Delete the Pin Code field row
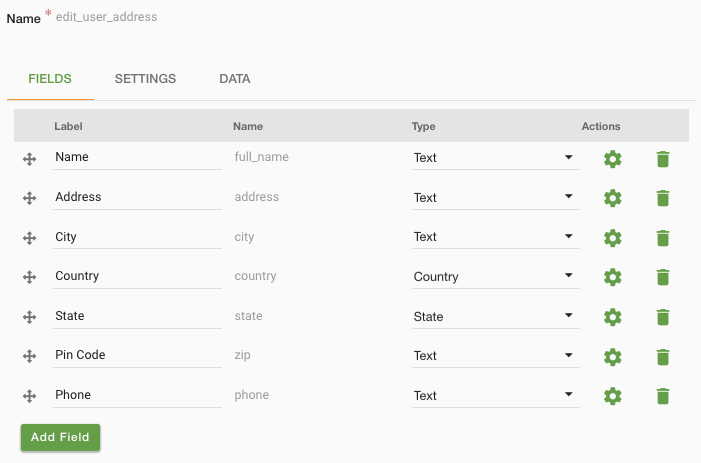 point(663,357)
